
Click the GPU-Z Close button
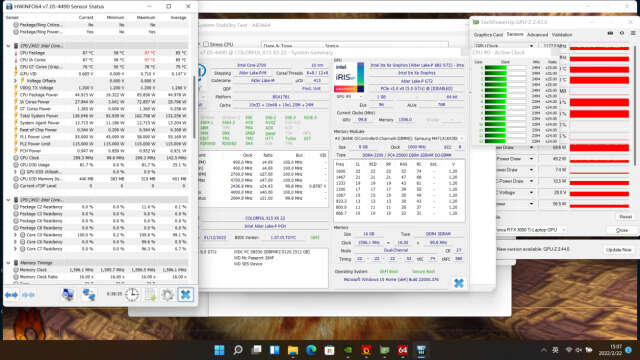coord(622,230)
